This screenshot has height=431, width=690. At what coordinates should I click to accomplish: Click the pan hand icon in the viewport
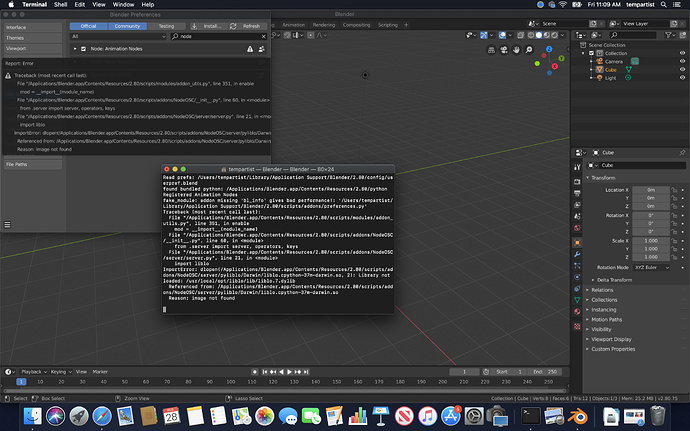coord(516,50)
